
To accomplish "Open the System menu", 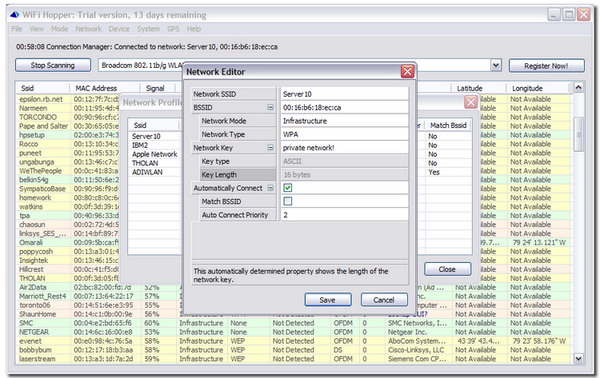I will point(148,29).
